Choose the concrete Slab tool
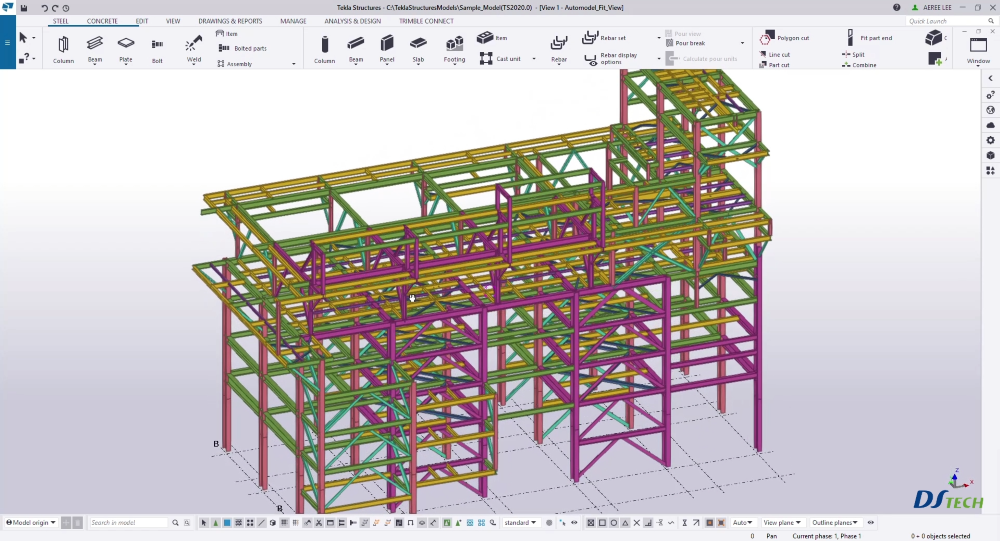Image resolution: width=1000 pixels, height=541 pixels. pyautogui.click(x=418, y=49)
